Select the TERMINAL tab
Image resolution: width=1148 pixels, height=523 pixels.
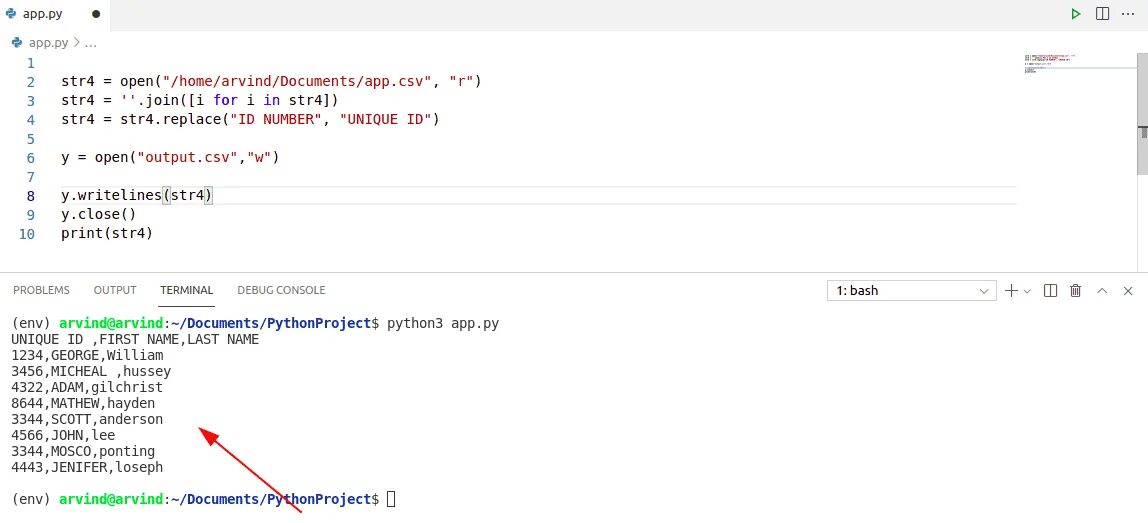click(x=187, y=290)
